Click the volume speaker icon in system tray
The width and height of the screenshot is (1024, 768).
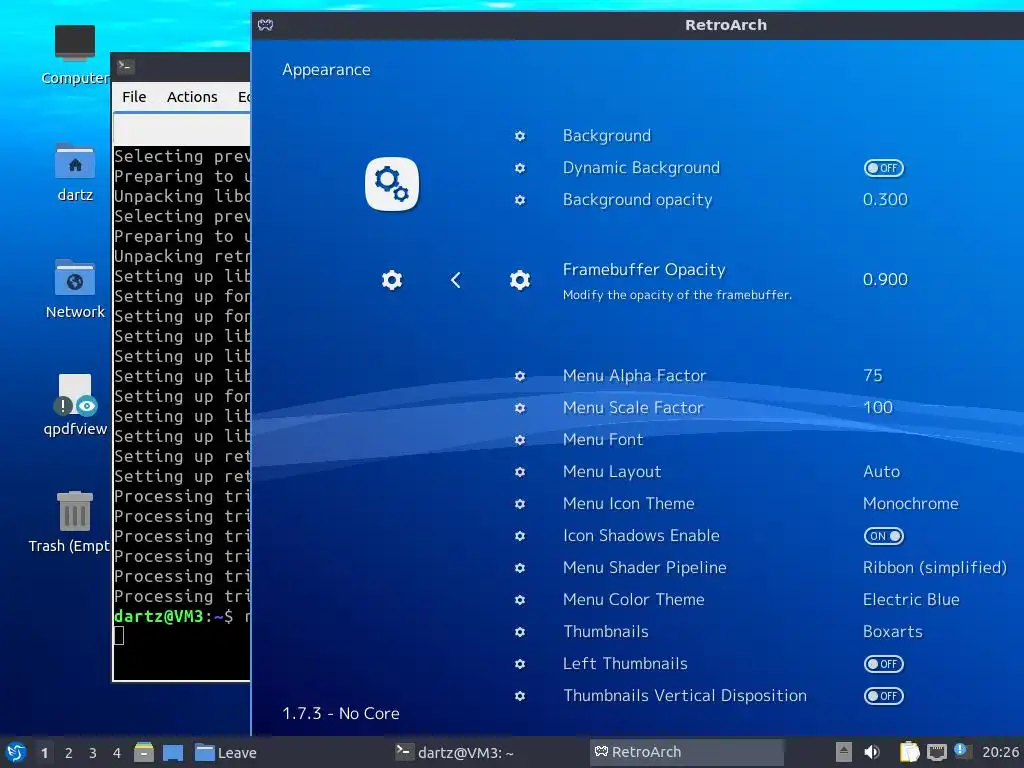pyautogui.click(x=872, y=752)
